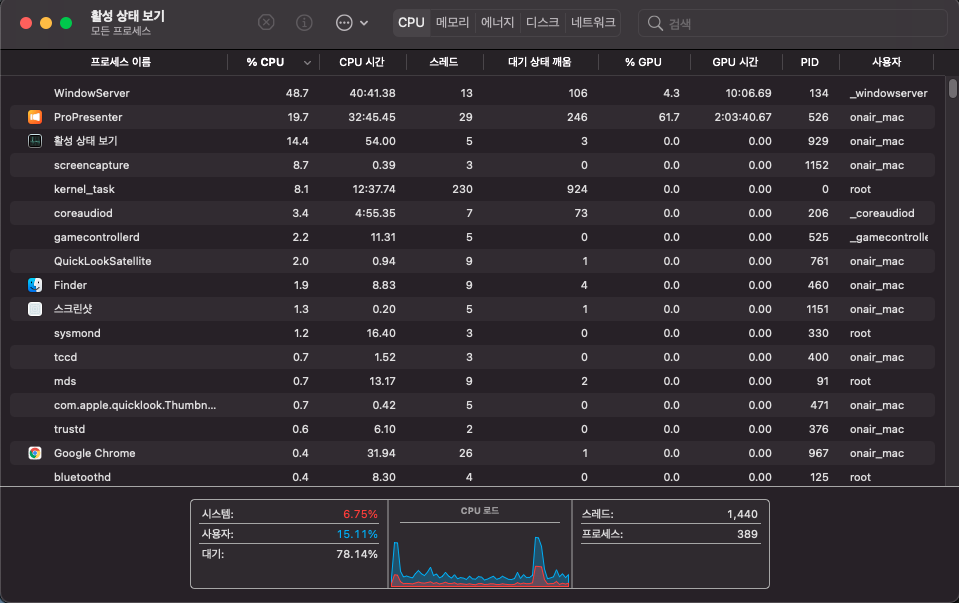
Task: Click the stop process (X) toolbar icon
Action: pos(266,23)
